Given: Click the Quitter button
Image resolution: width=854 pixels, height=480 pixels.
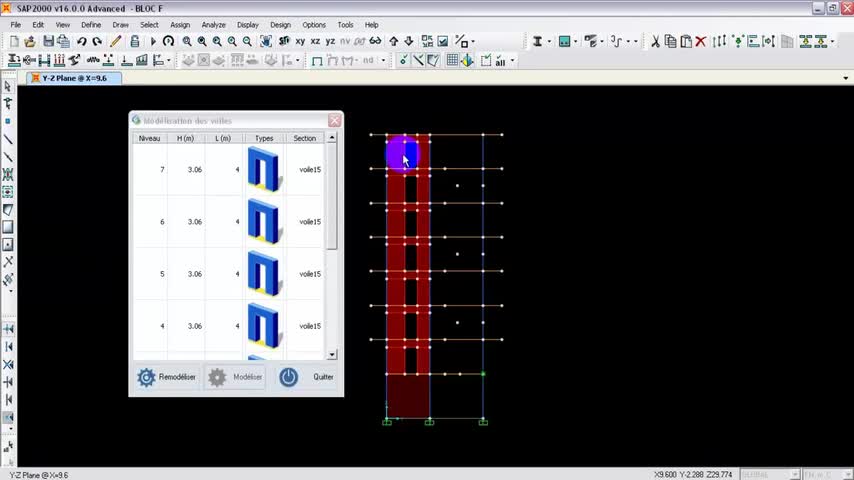Looking at the screenshot, I should [306, 377].
